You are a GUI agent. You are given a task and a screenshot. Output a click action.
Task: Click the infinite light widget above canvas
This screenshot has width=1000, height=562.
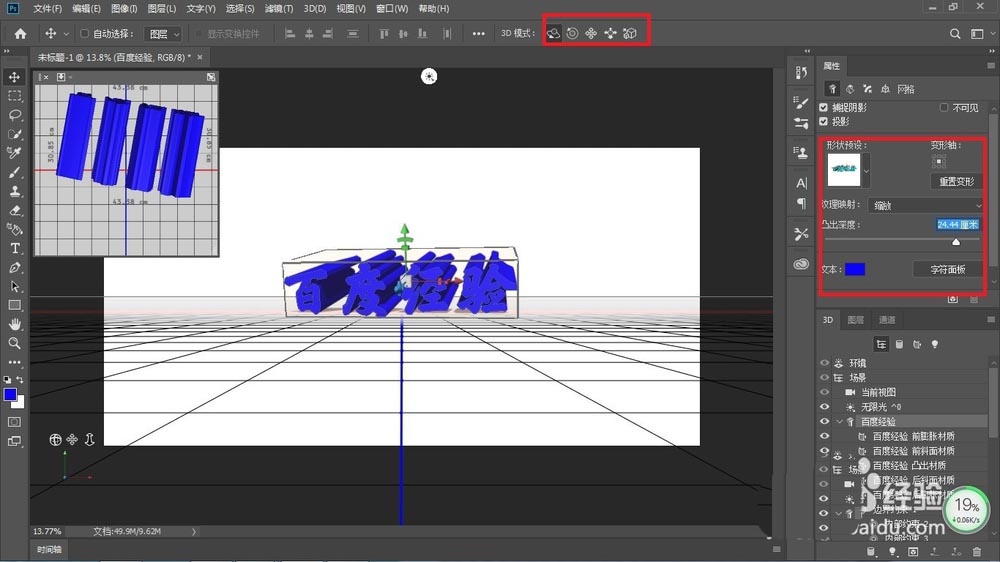pyautogui.click(x=429, y=77)
